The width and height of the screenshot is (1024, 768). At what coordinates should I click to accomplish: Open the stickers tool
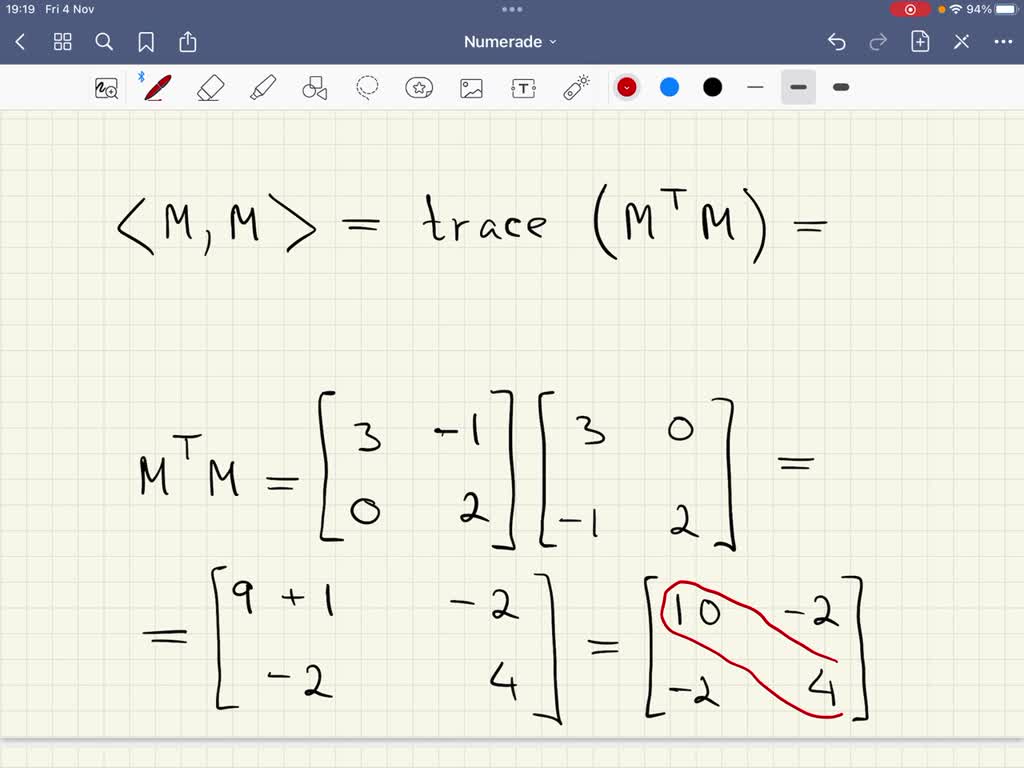click(x=419, y=87)
